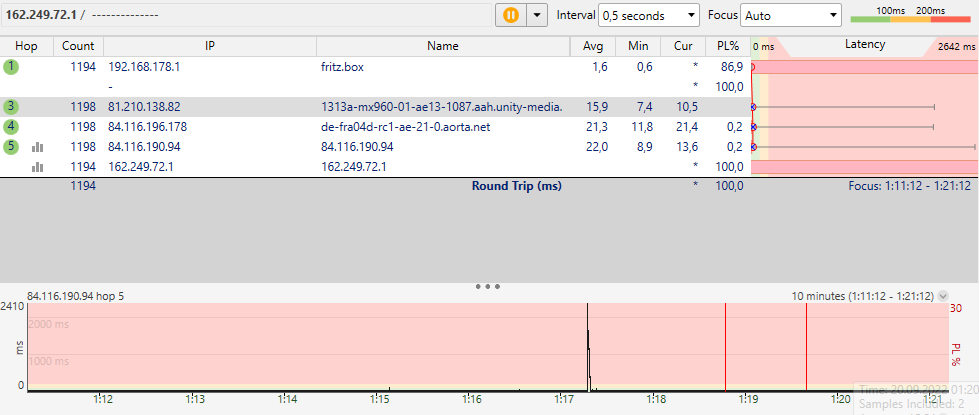Open the Interval 0,5 seconds dropdown

coord(649,16)
